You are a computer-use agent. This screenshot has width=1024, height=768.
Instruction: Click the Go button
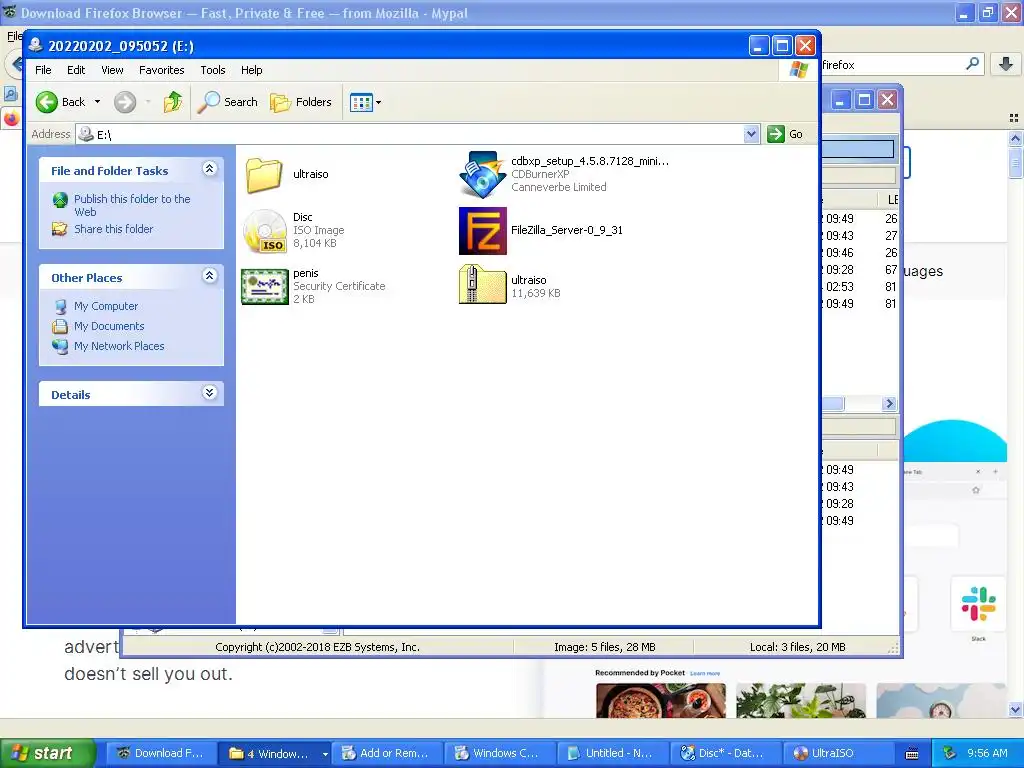pyautogui.click(x=786, y=134)
